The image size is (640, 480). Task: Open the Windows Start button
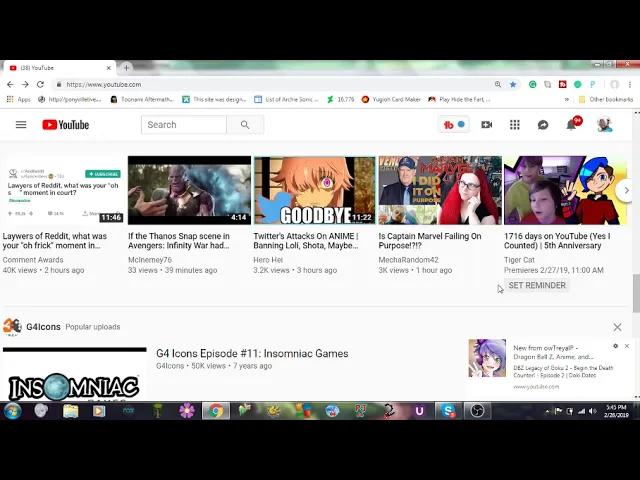coord(12,411)
